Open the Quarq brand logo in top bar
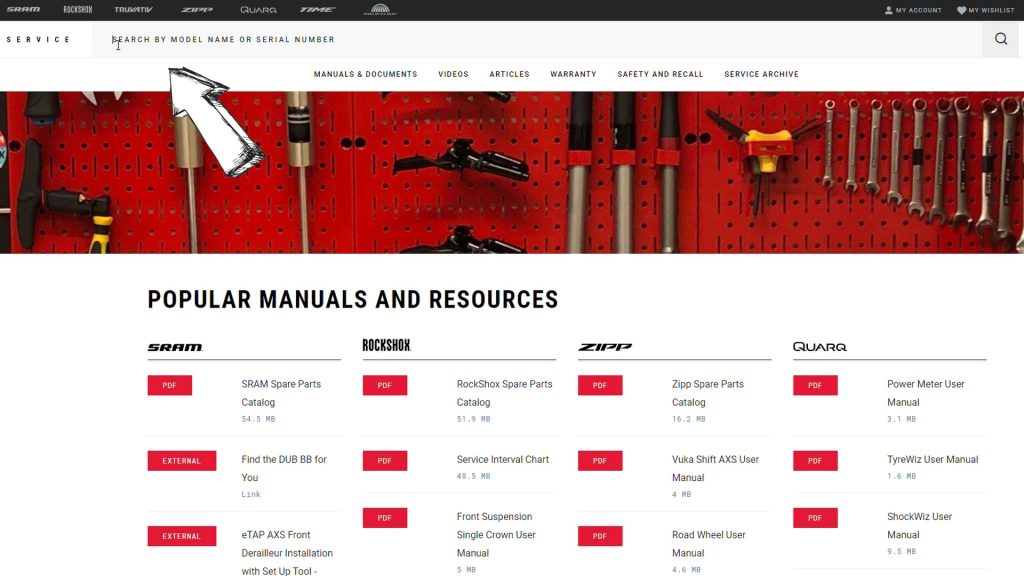The image size is (1024, 576). coord(259,10)
